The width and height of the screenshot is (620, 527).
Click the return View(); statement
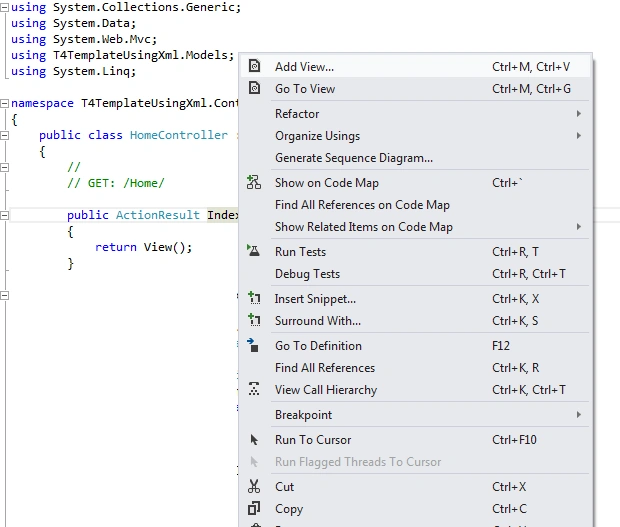(144, 247)
